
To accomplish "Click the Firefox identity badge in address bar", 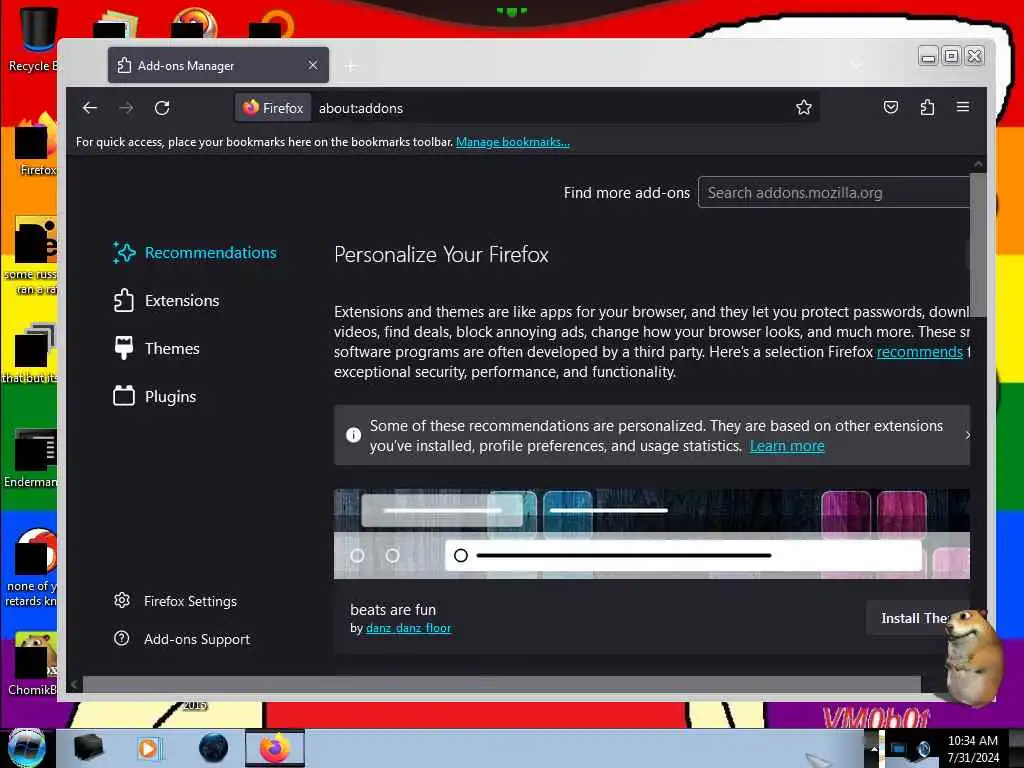I will (x=273, y=108).
